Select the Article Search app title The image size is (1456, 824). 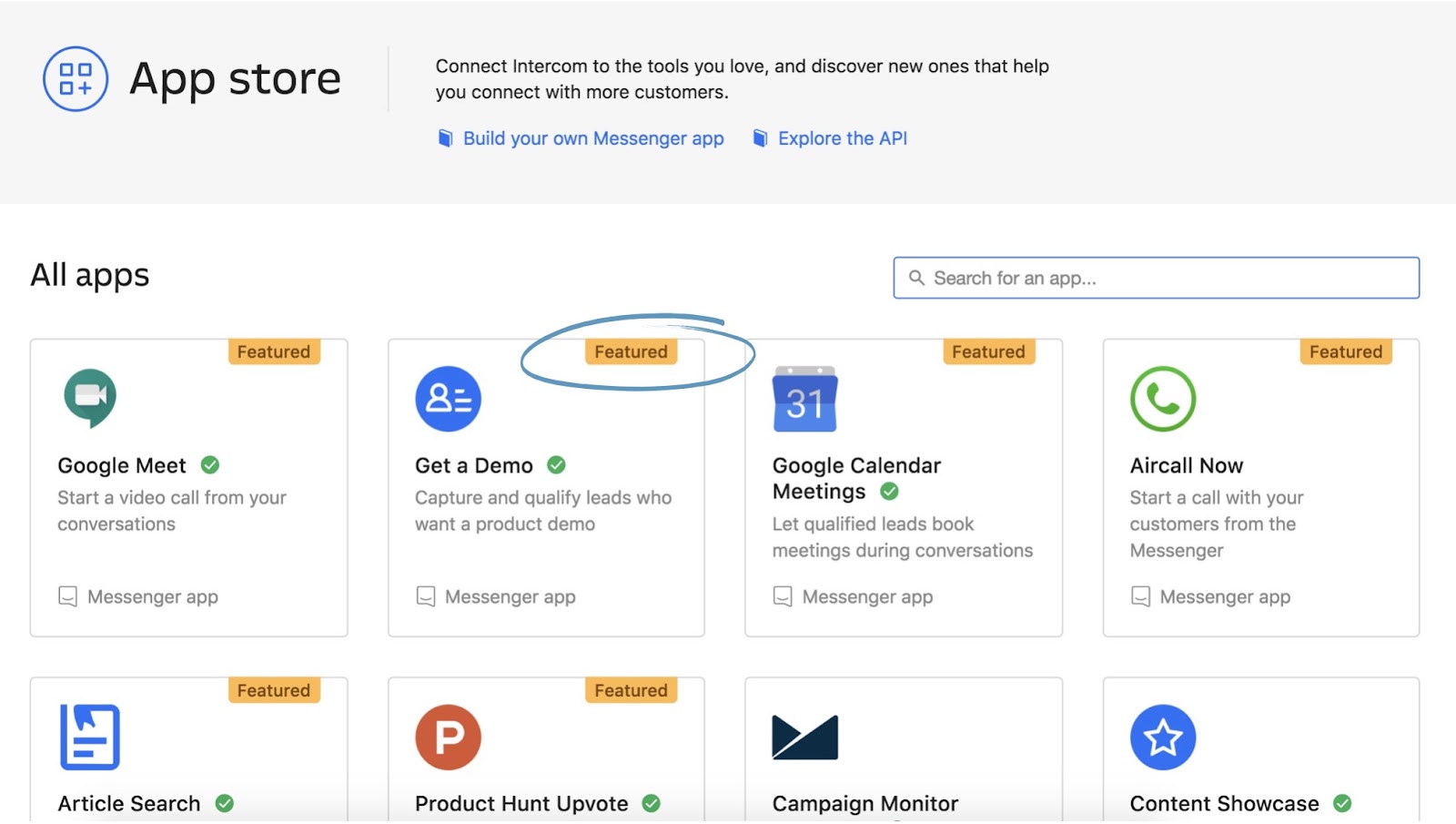click(129, 803)
